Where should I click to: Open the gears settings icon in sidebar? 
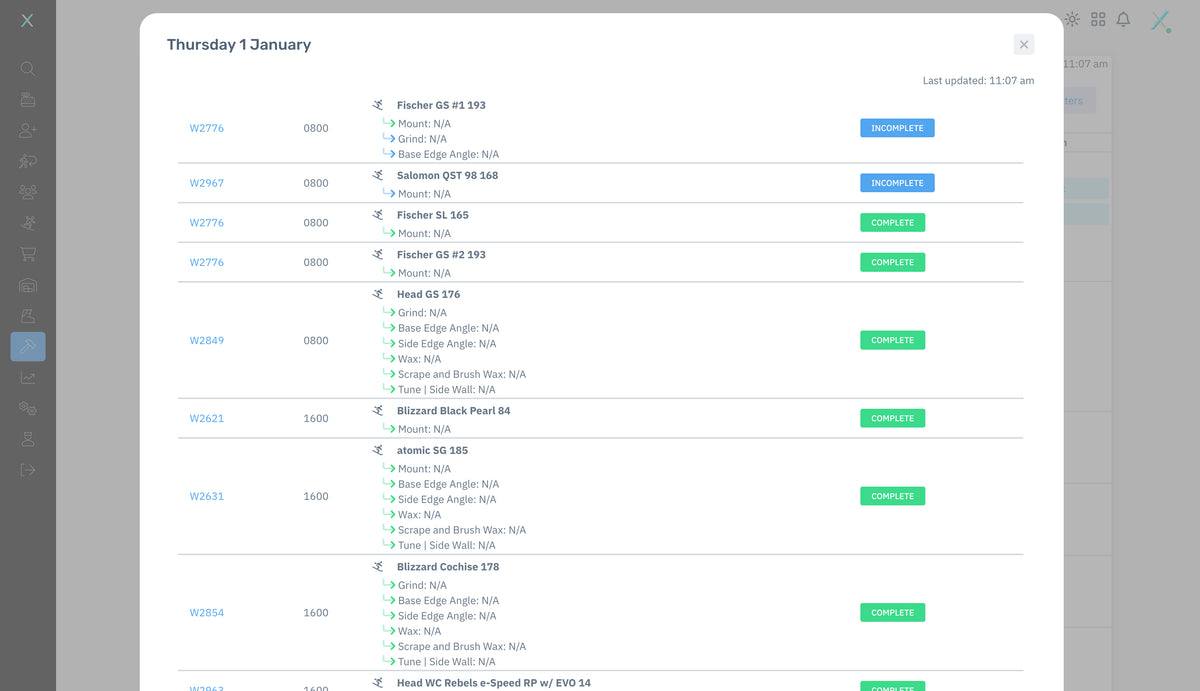[x=28, y=408]
